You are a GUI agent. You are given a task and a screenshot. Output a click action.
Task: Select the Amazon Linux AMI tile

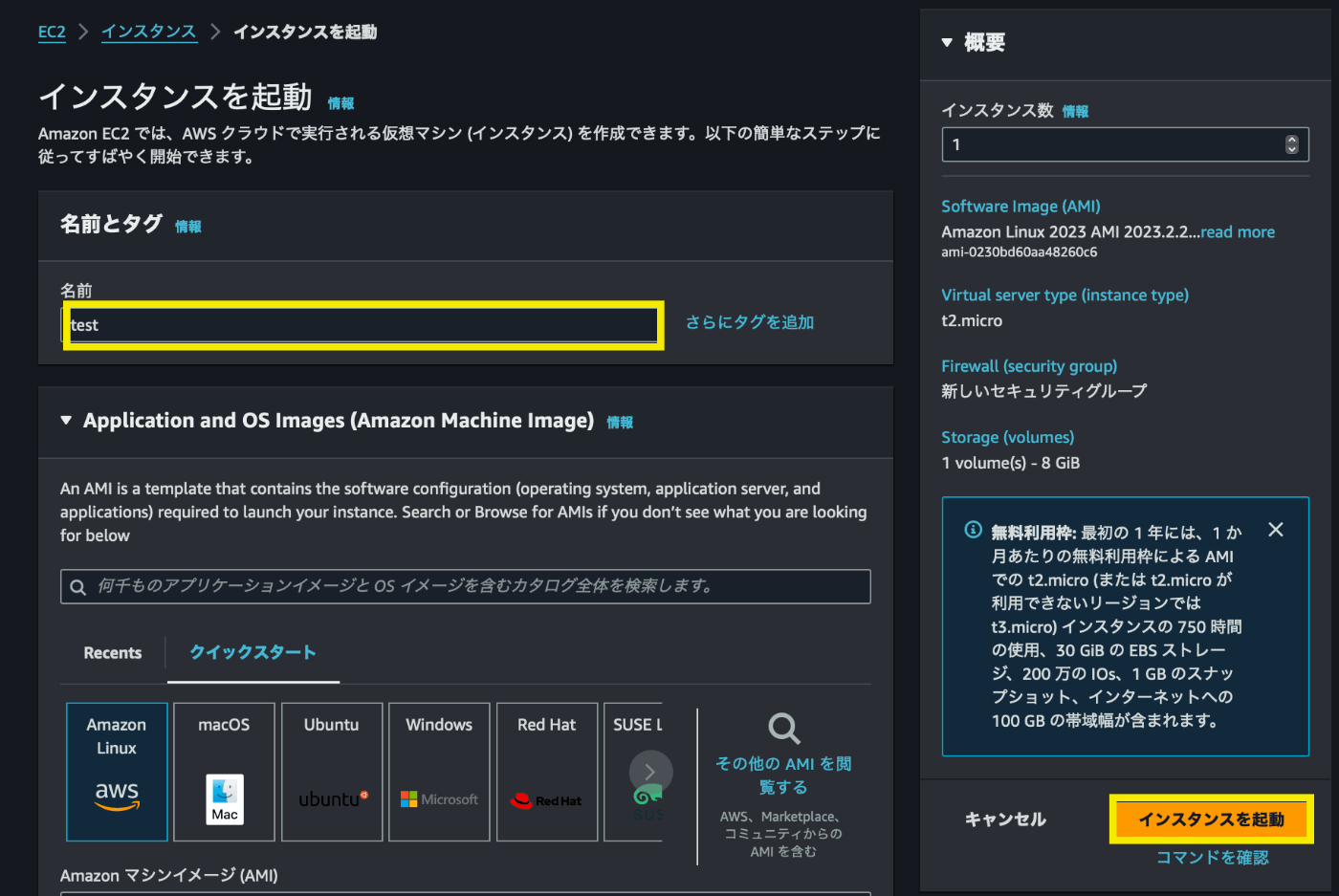click(x=117, y=772)
